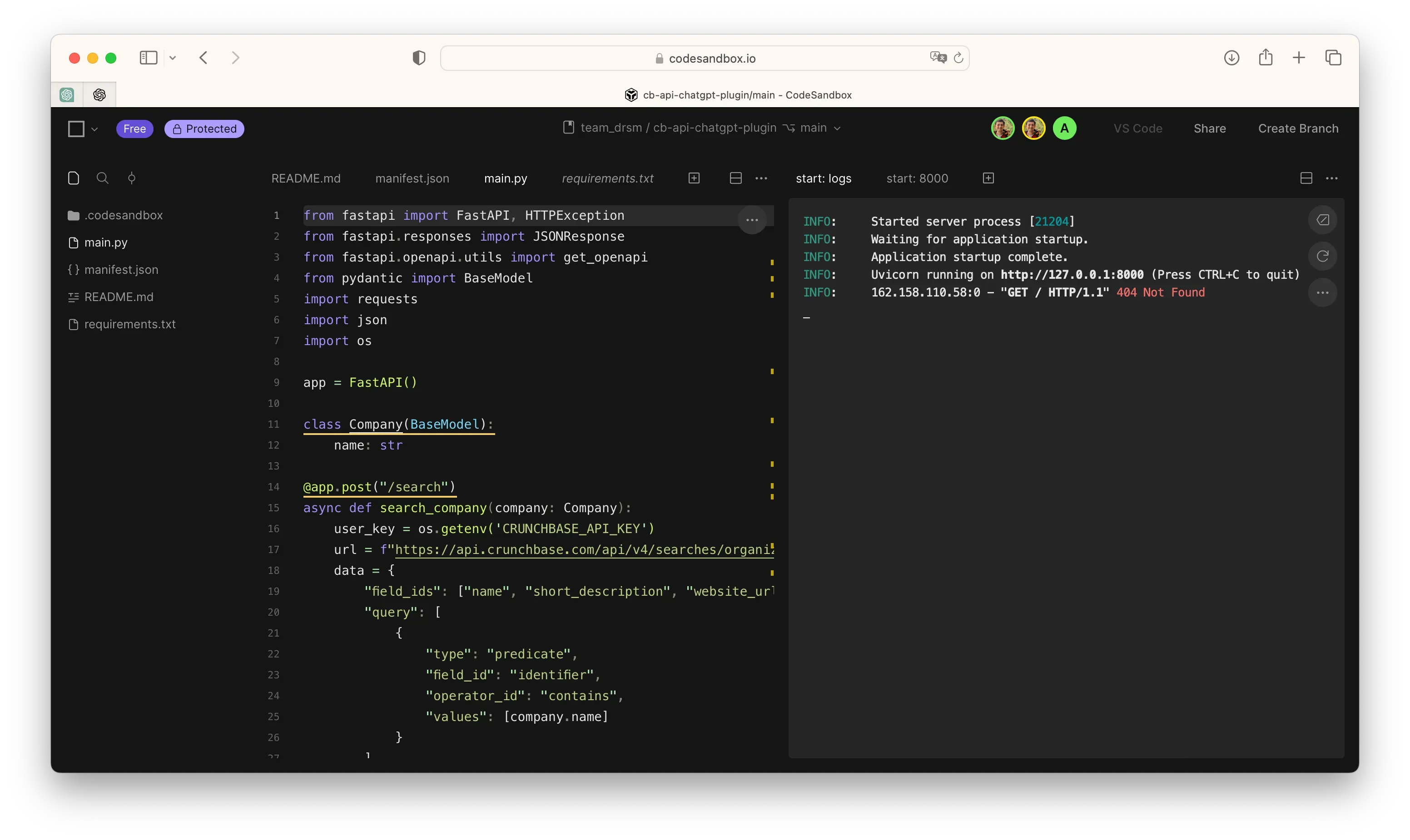
Task: Clear the start: logs output
Action: [1323, 220]
